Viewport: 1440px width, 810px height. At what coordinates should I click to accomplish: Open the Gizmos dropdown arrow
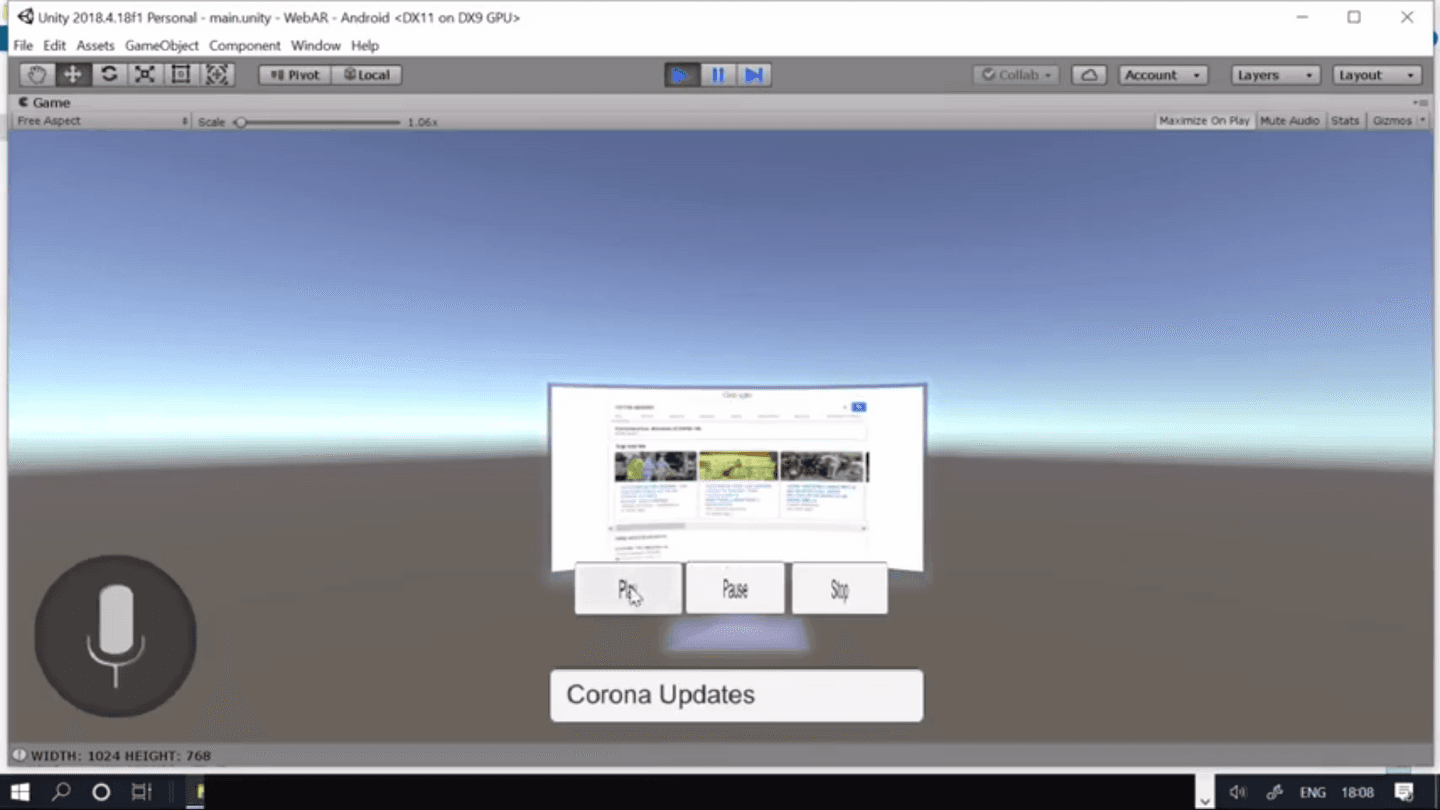pyautogui.click(x=1423, y=121)
